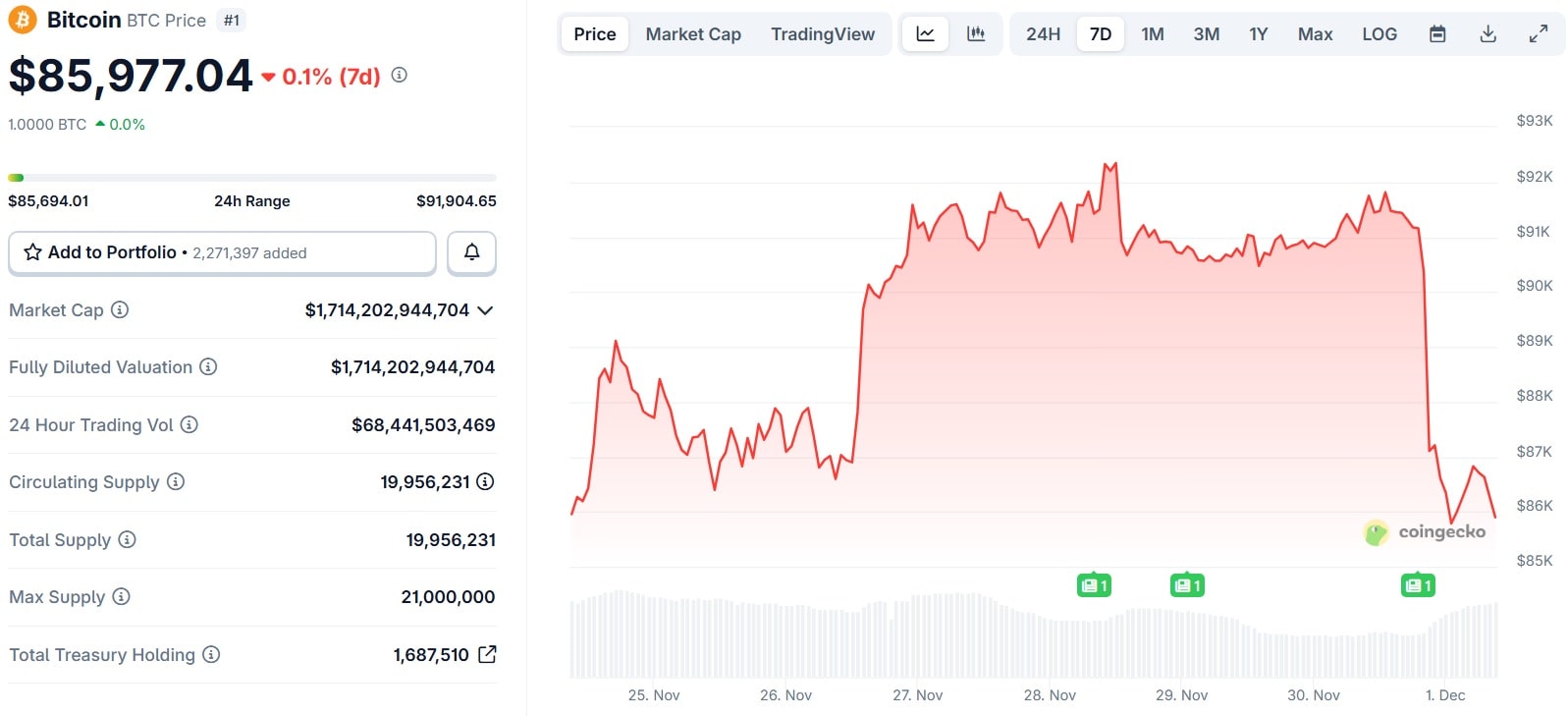This screenshot has height=716, width=1568.
Task: Add Bitcoin to Portfolio
Action: [222, 252]
